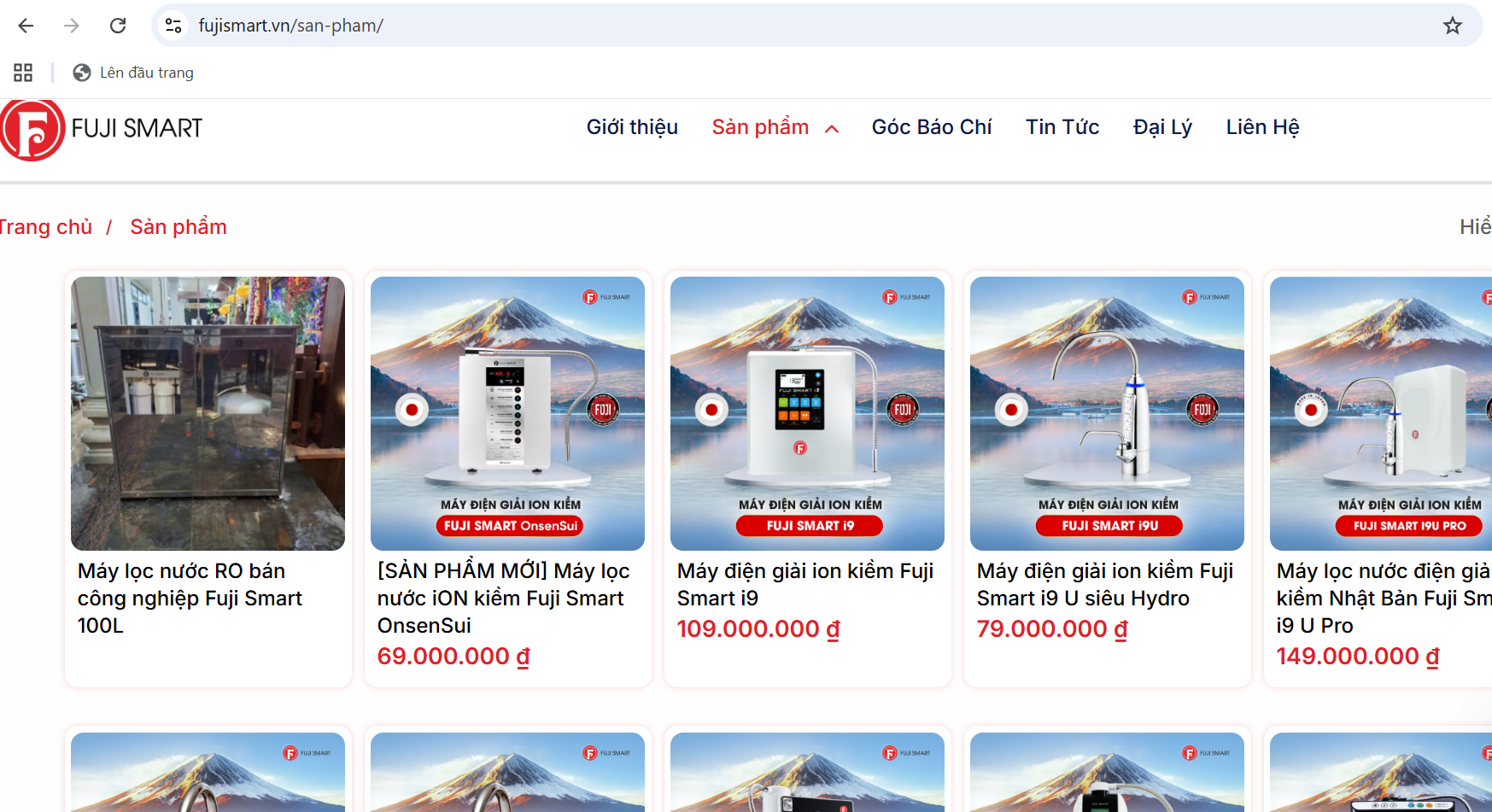Open the RO 100L water filter thumbnail
This screenshot has height=812, width=1492.
(208, 413)
